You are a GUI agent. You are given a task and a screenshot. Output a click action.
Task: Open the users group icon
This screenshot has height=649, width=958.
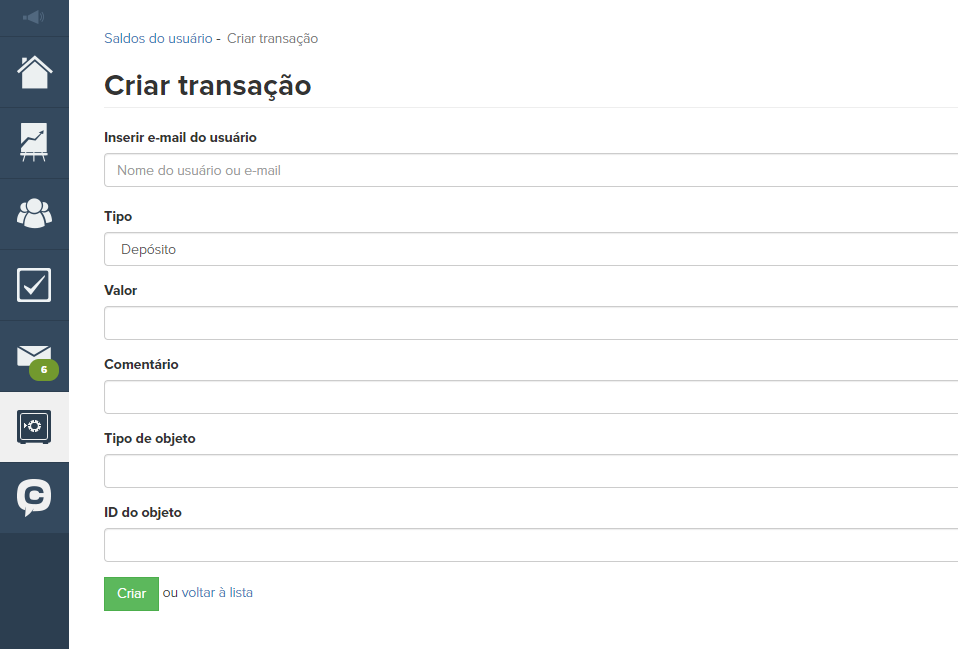[34, 213]
